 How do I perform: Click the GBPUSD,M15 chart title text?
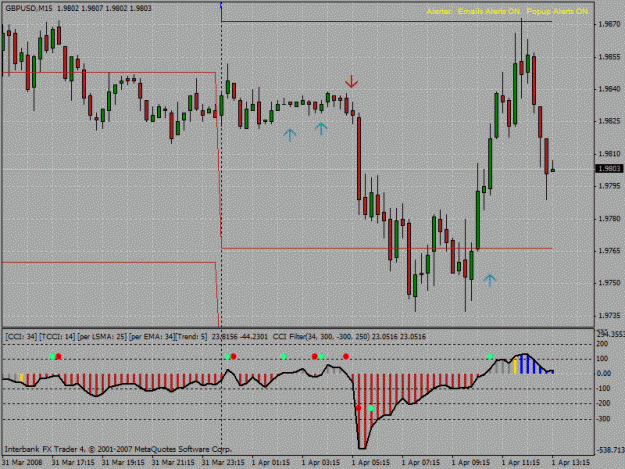[x=29, y=8]
